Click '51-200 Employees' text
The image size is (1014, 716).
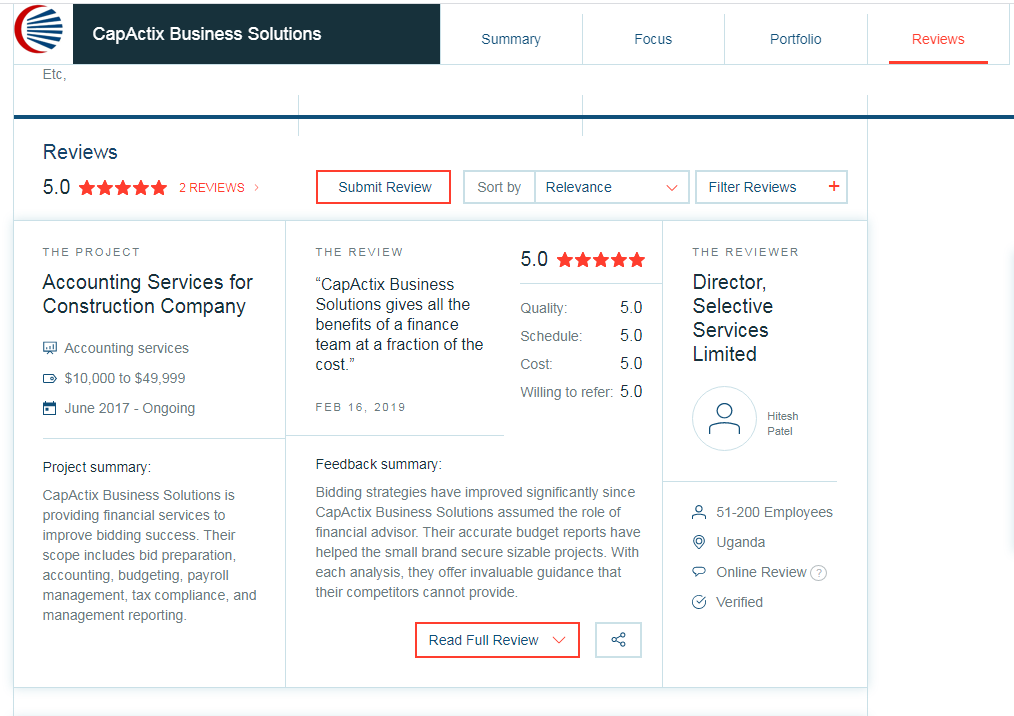[774, 512]
